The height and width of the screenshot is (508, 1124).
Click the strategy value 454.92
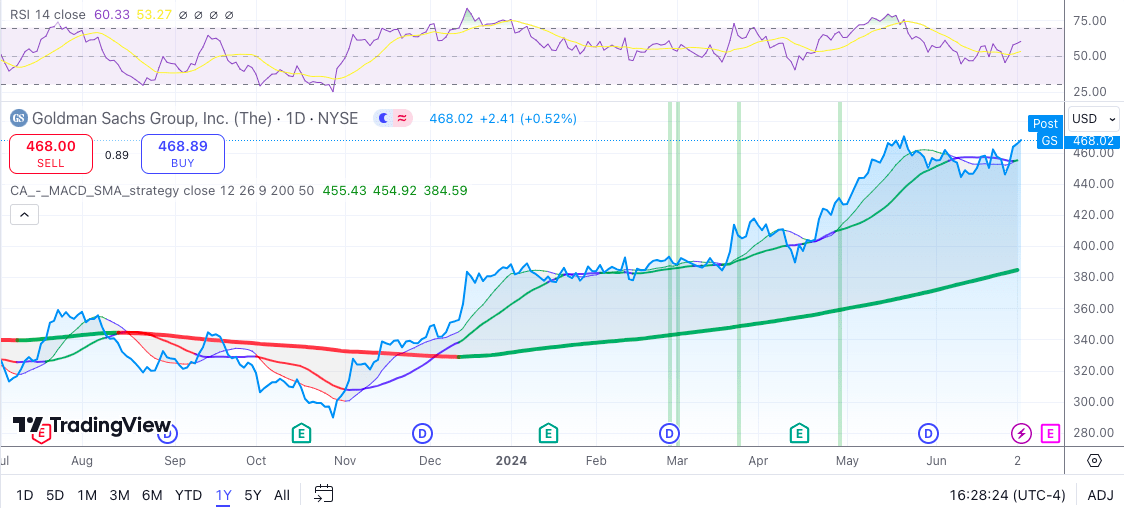pos(394,191)
